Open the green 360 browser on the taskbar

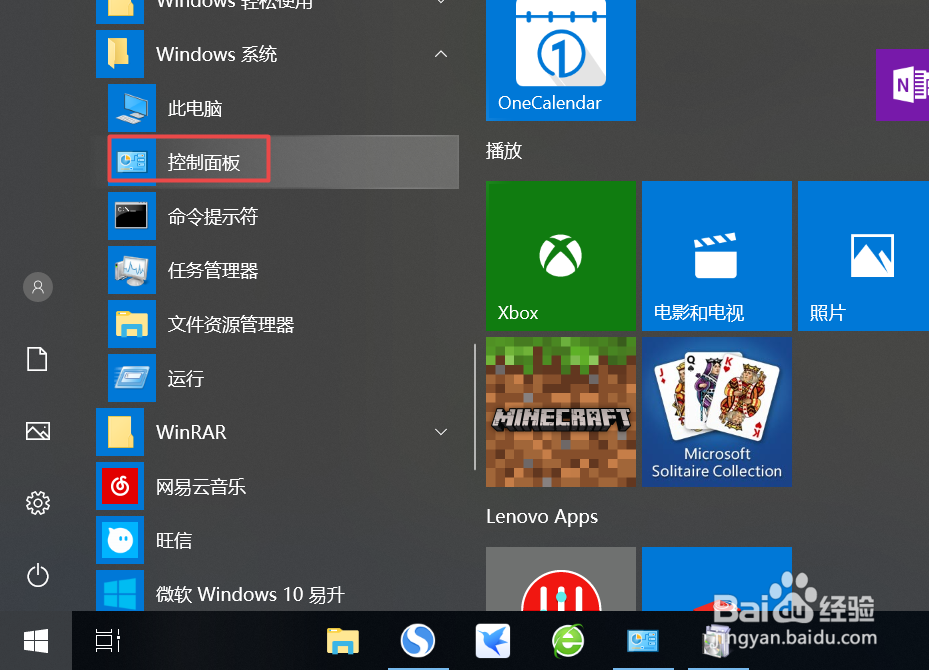tap(568, 641)
